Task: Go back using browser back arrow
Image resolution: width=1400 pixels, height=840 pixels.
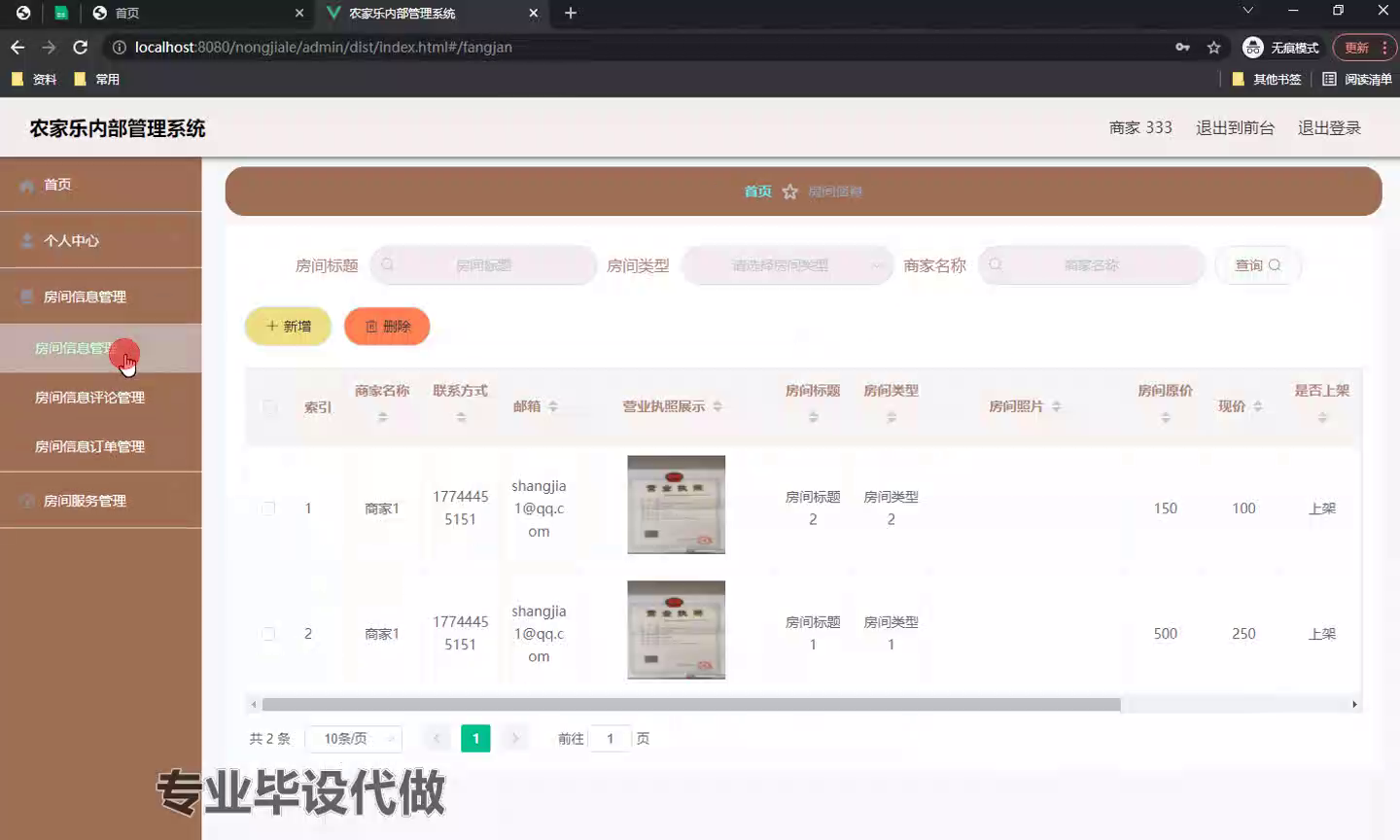Action: [x=17, y=47]
